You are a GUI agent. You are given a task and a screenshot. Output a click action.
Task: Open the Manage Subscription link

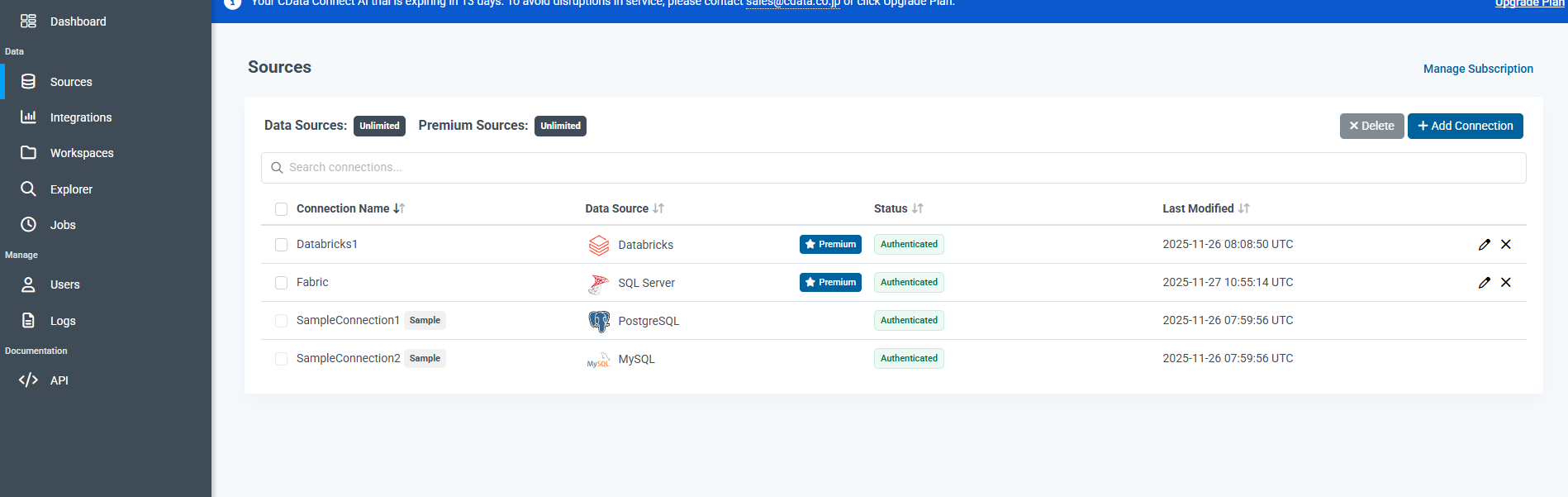pos(1478,69)
